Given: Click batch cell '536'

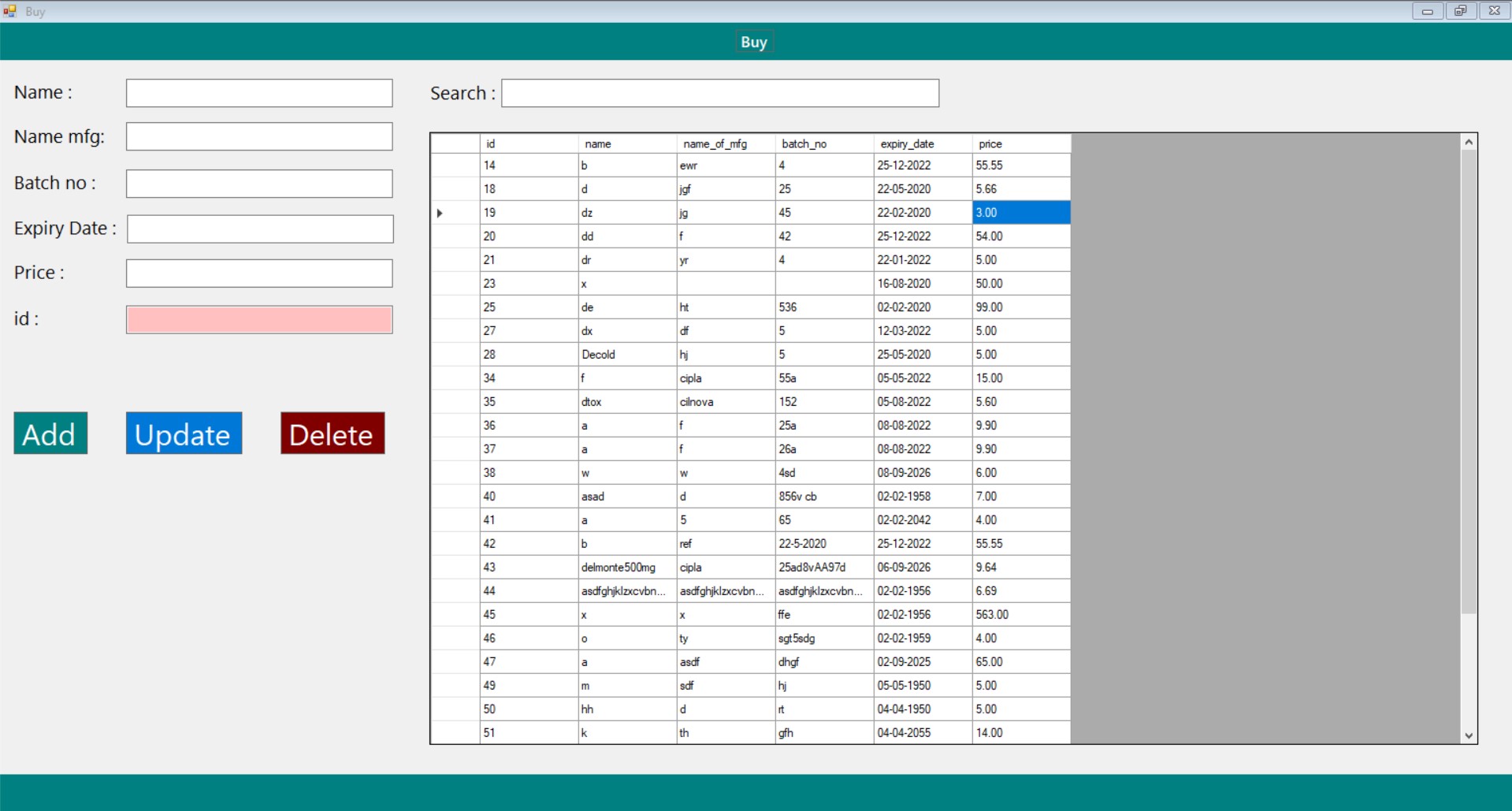Looking at the screenshot, I should 824,307.
